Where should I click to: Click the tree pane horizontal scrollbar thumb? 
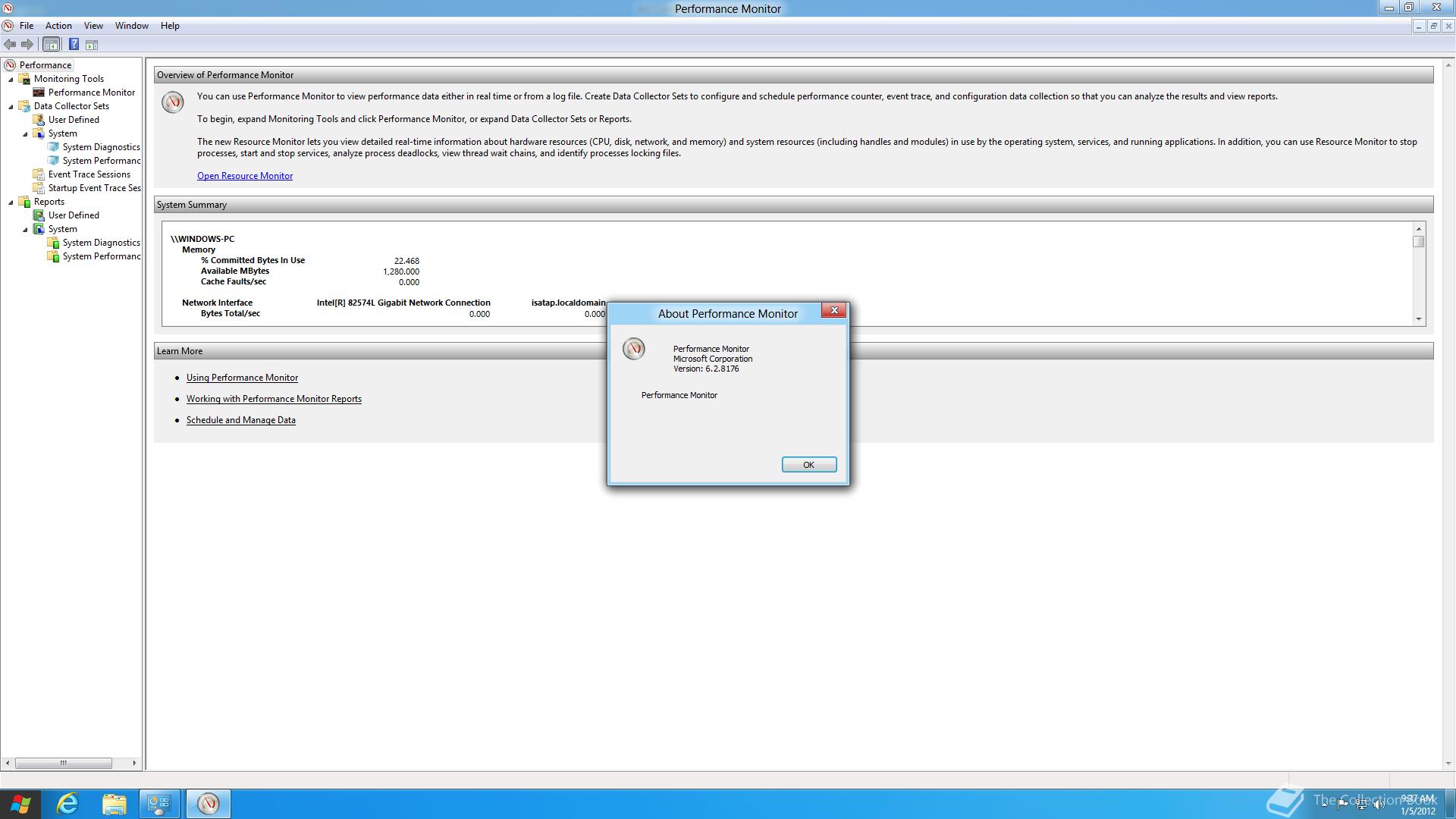click(x=64, y=763)
